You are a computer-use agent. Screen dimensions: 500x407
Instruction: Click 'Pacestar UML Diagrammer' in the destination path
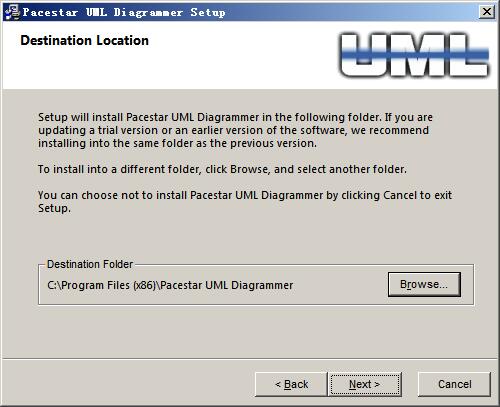(x=227, y=285)
